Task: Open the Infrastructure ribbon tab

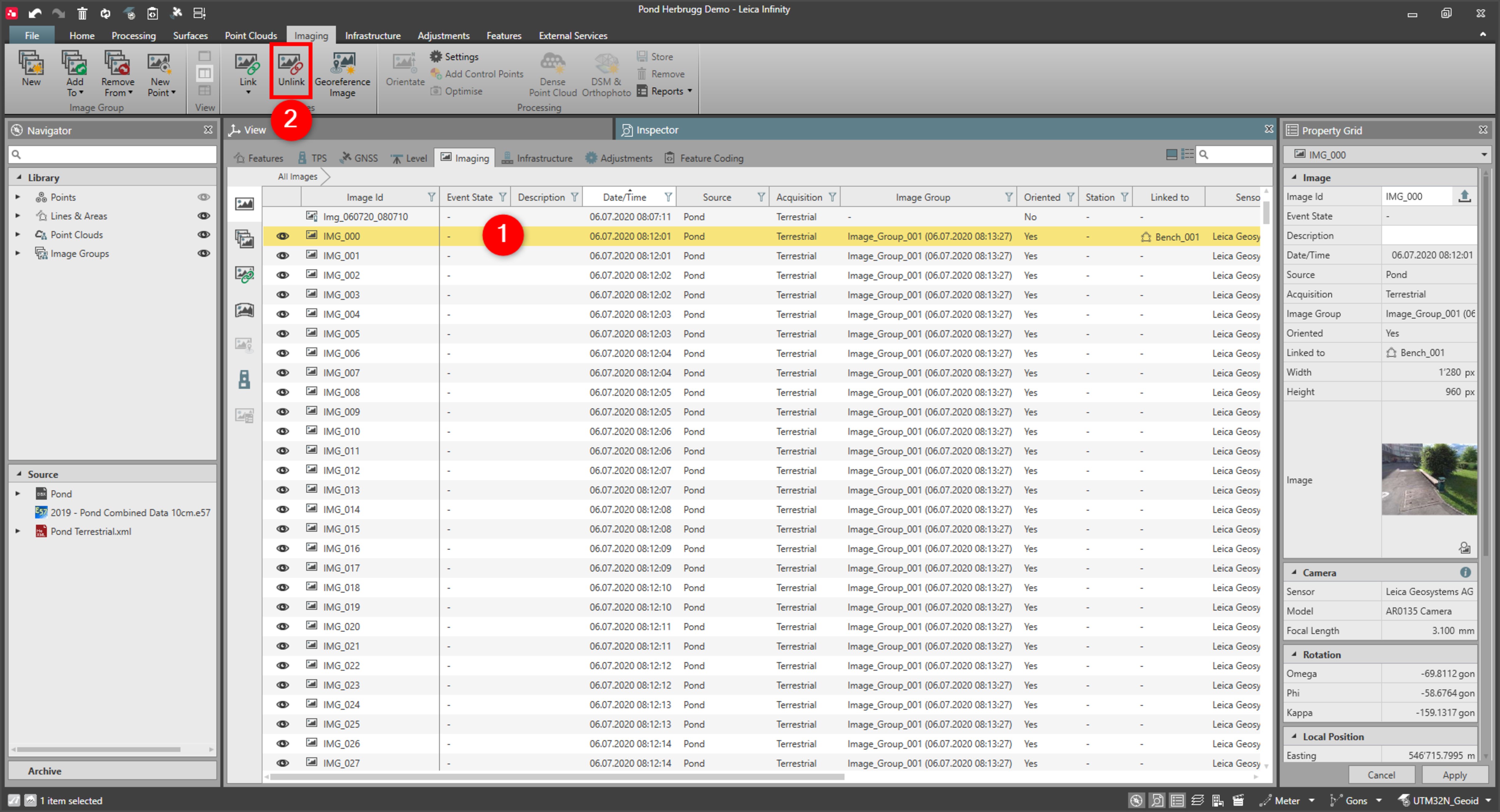Action: click(373, 36)
